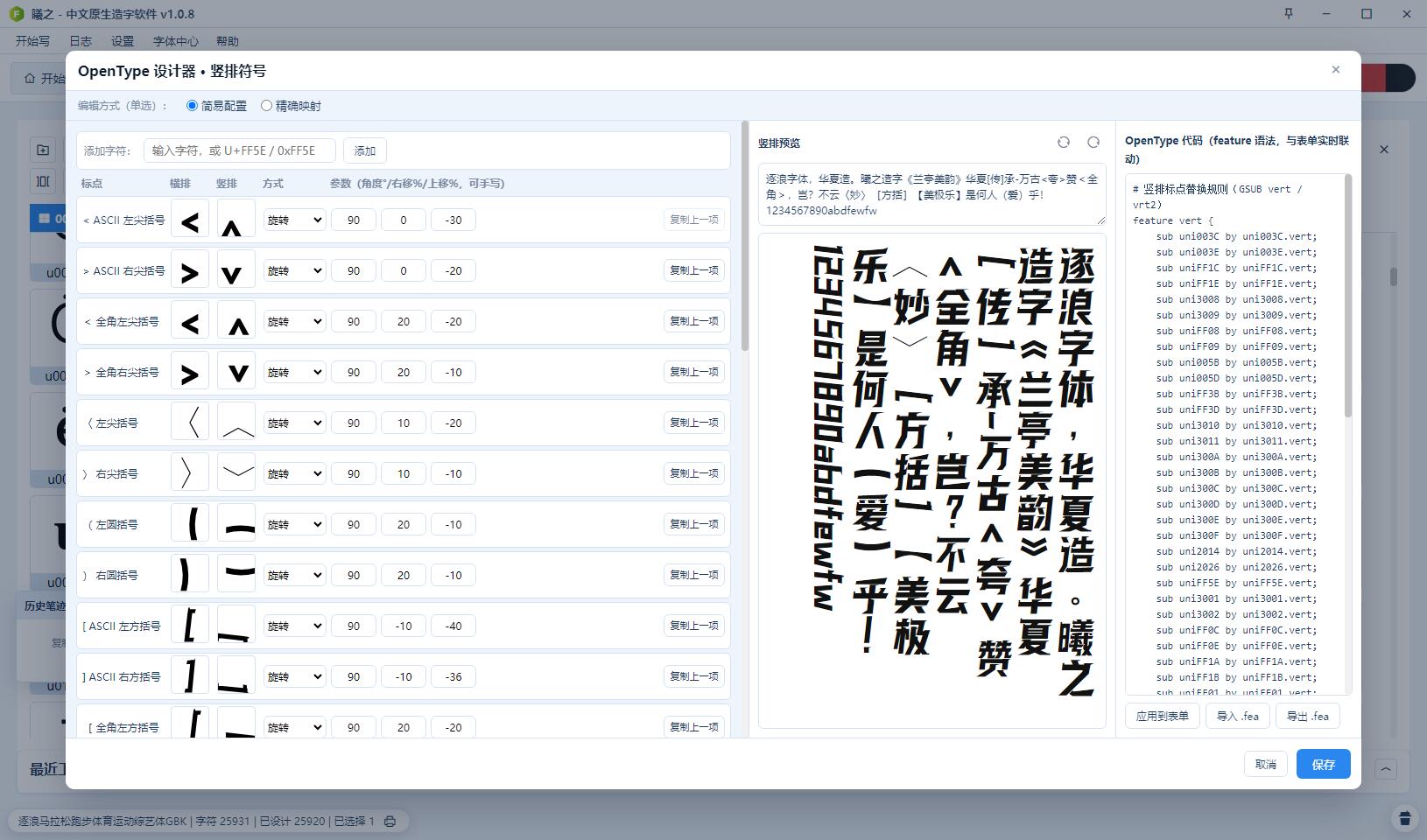Click the pin icon in the title bar
Image resolution: width=1427 pixels, height=840 pixels.
[1289, 14]
